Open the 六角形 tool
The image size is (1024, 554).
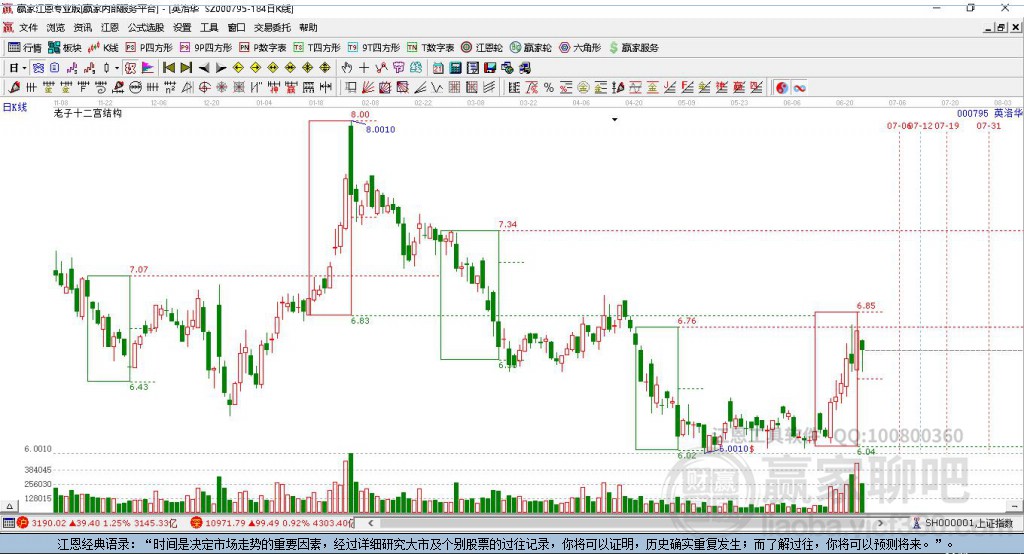click(x=580, y=48)
